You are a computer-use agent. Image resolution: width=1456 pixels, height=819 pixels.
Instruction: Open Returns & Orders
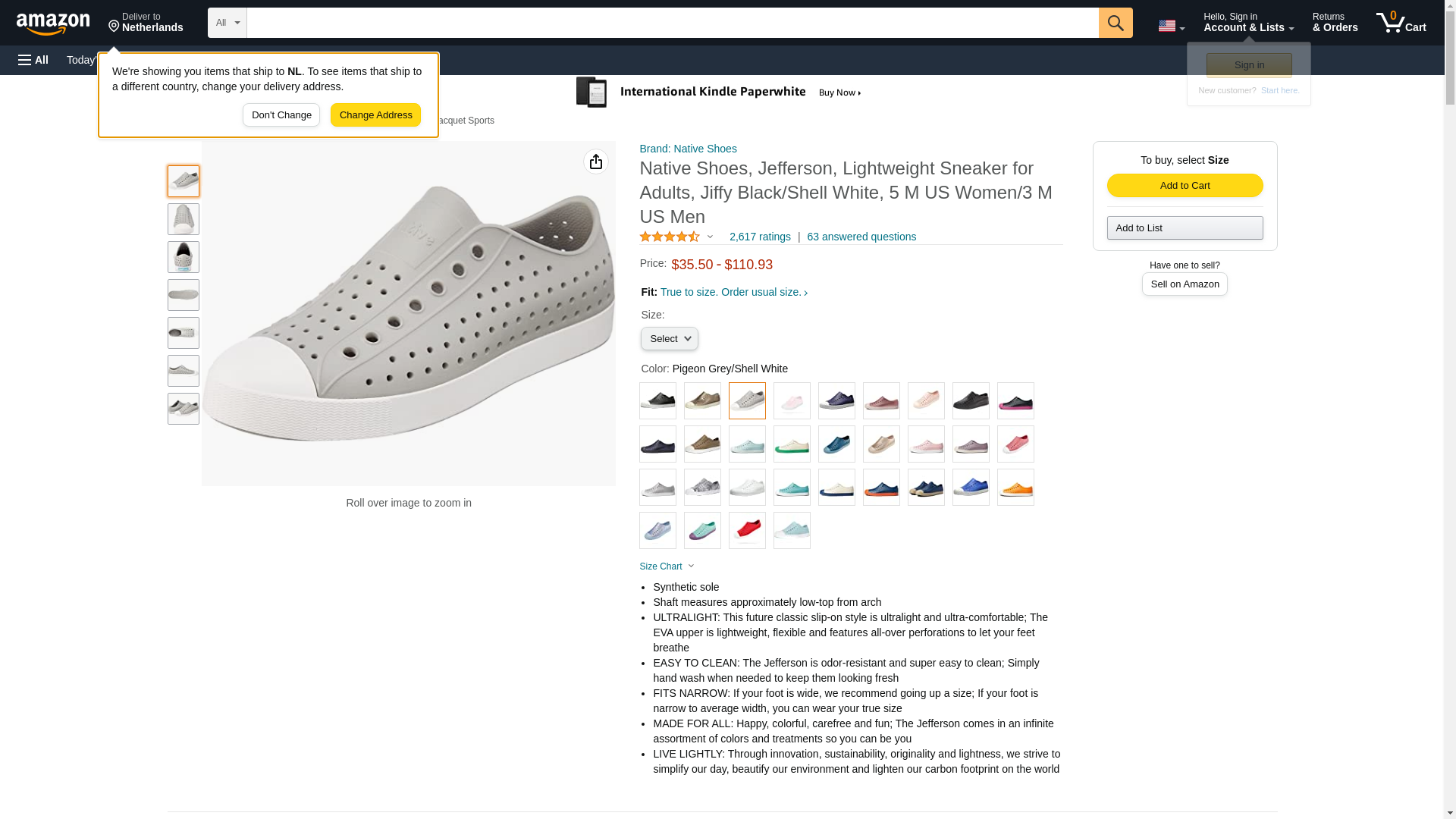1335,23
